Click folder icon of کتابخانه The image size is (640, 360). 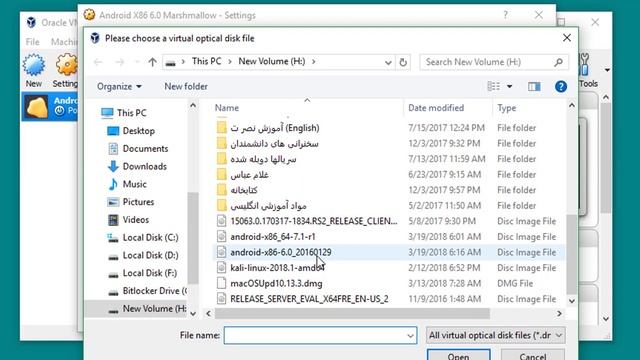[x=221, y=190]
